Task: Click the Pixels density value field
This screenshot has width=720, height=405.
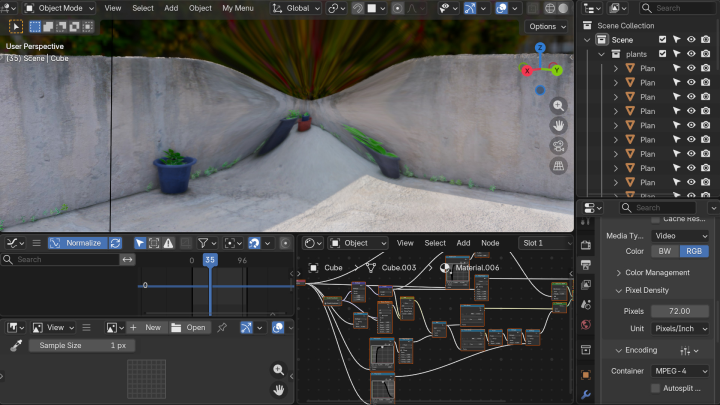Action: coord(679,311)
